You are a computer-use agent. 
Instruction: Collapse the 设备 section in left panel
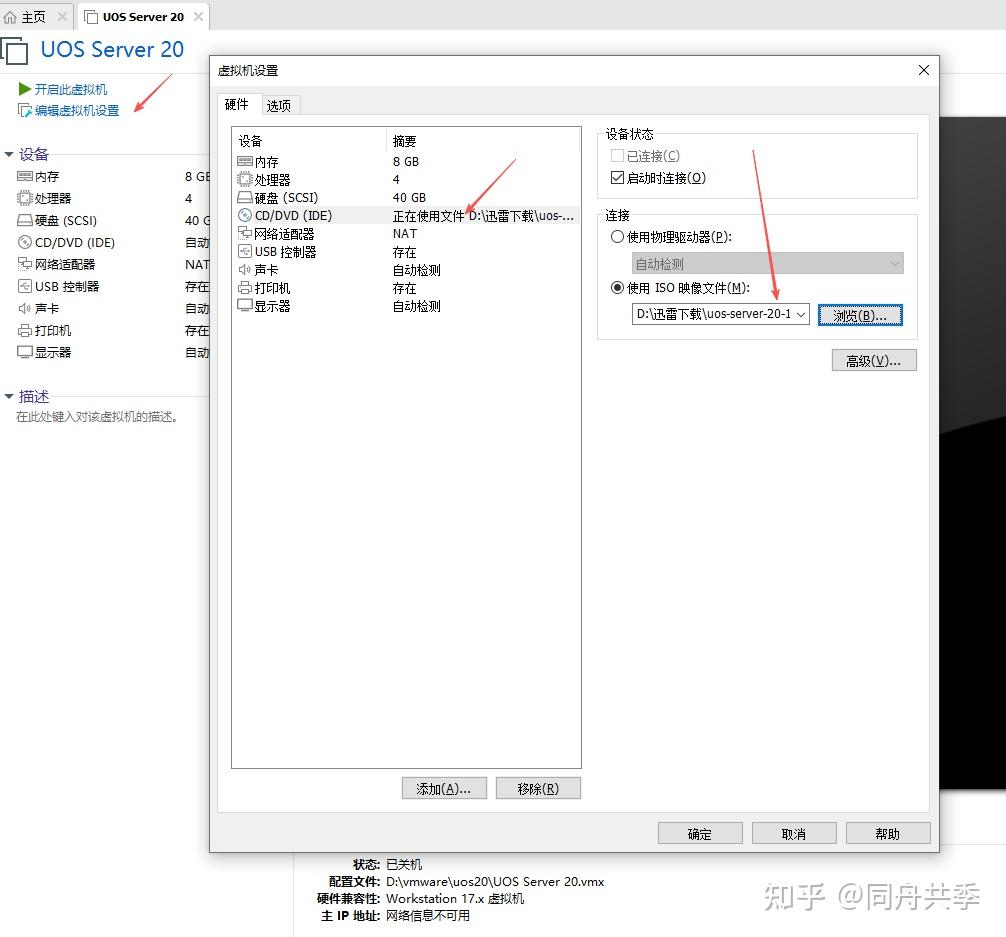[9, 154]
